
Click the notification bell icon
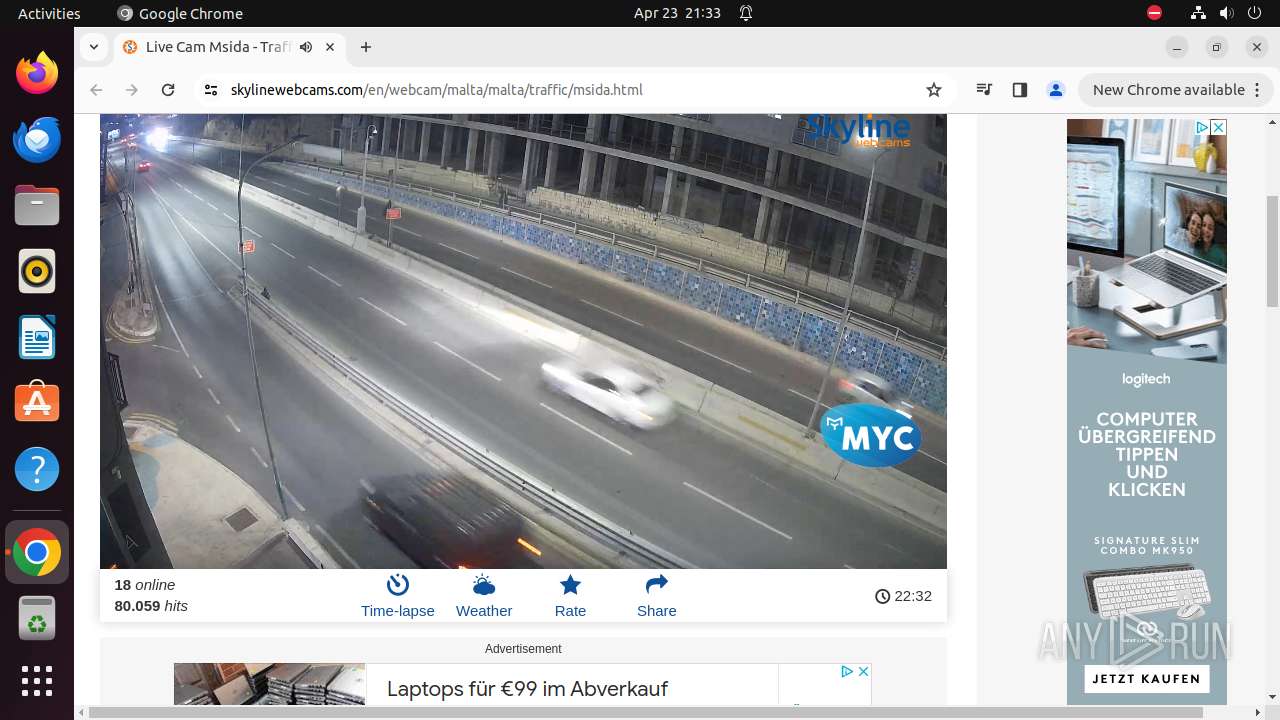(x=746, y=13)
